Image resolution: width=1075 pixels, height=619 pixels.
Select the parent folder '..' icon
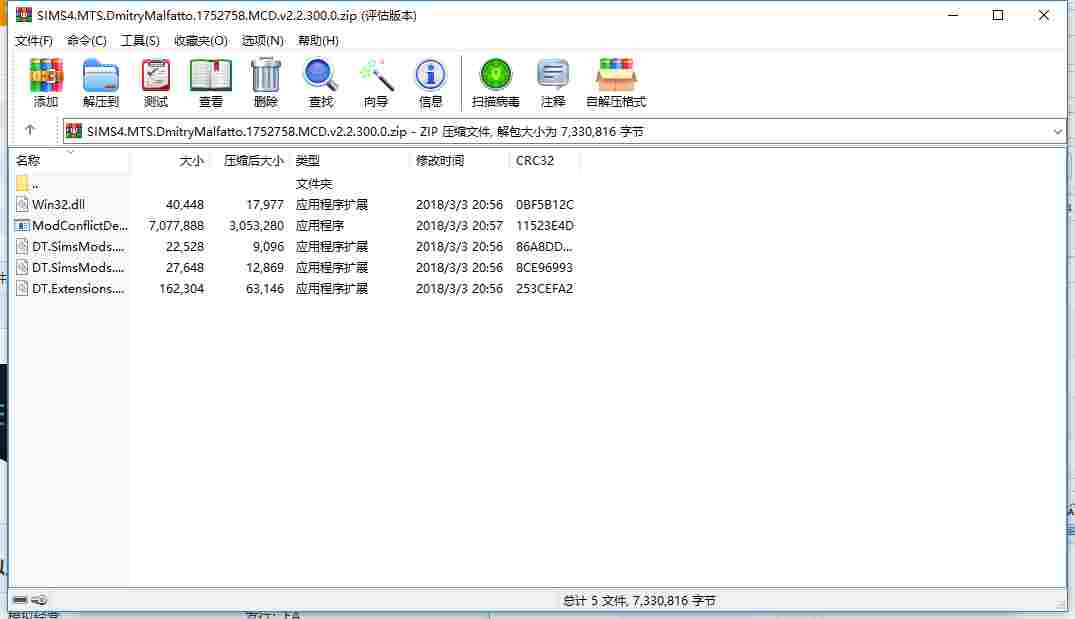click(x=22, y=183)
